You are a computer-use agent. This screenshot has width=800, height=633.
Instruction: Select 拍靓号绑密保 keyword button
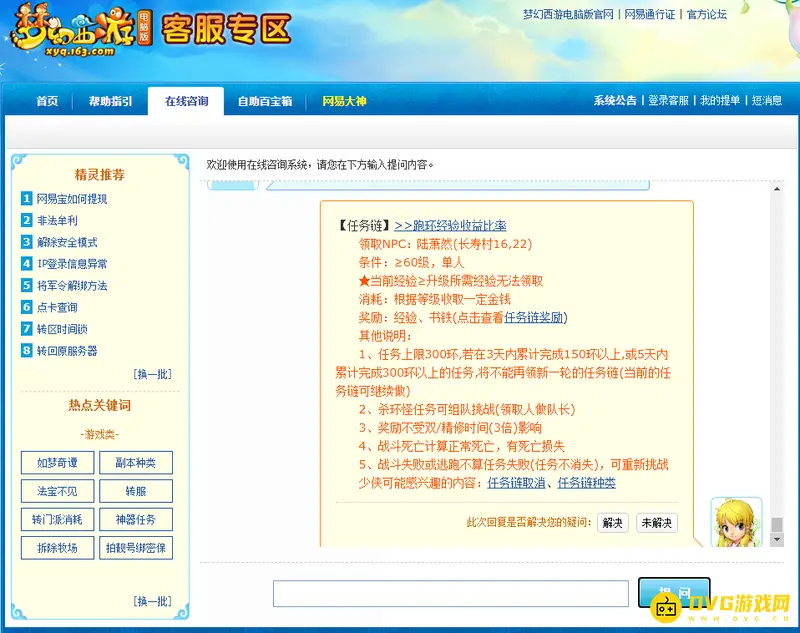point(136,548)
